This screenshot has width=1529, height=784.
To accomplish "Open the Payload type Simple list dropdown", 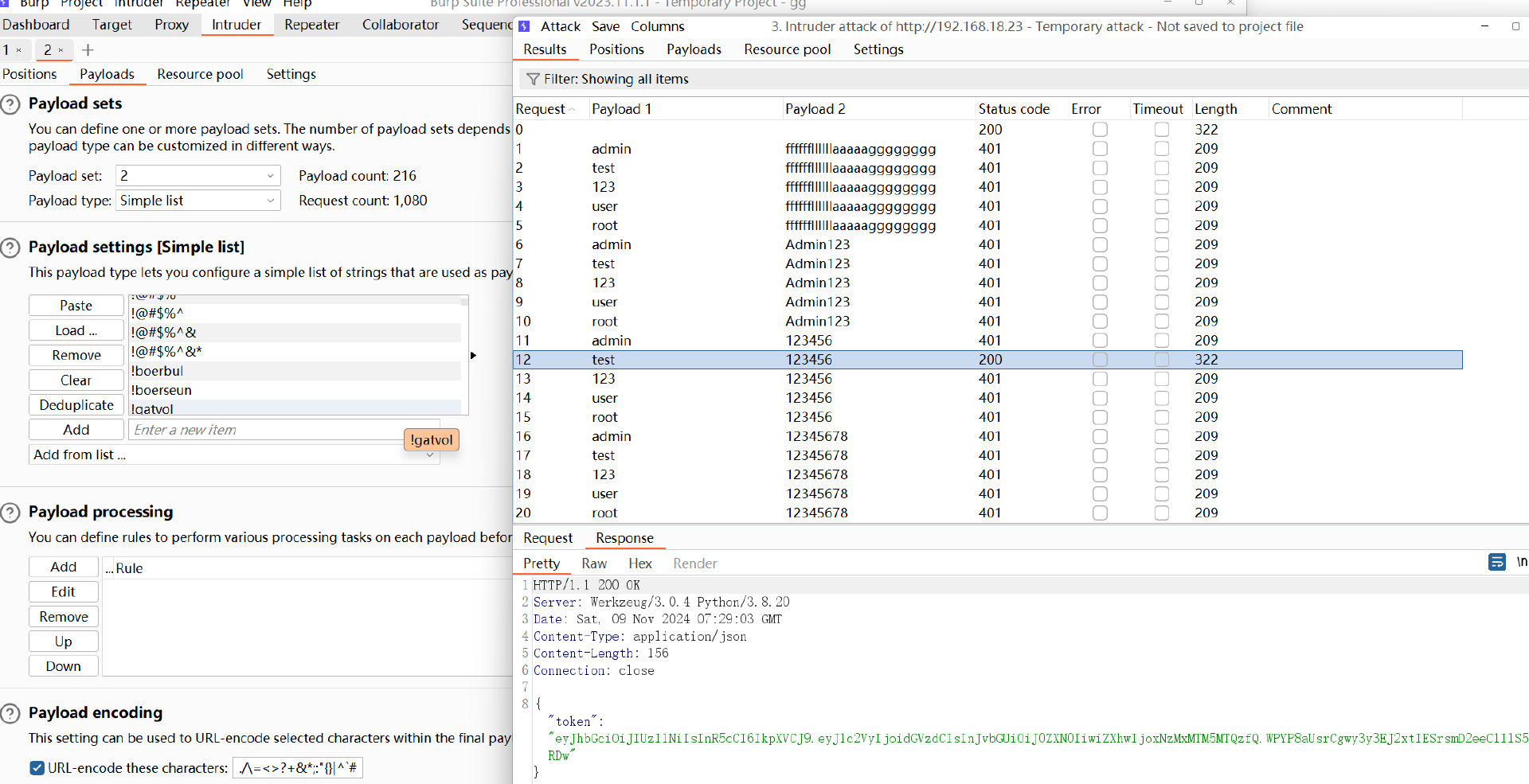I will click(x=197, y=201).
